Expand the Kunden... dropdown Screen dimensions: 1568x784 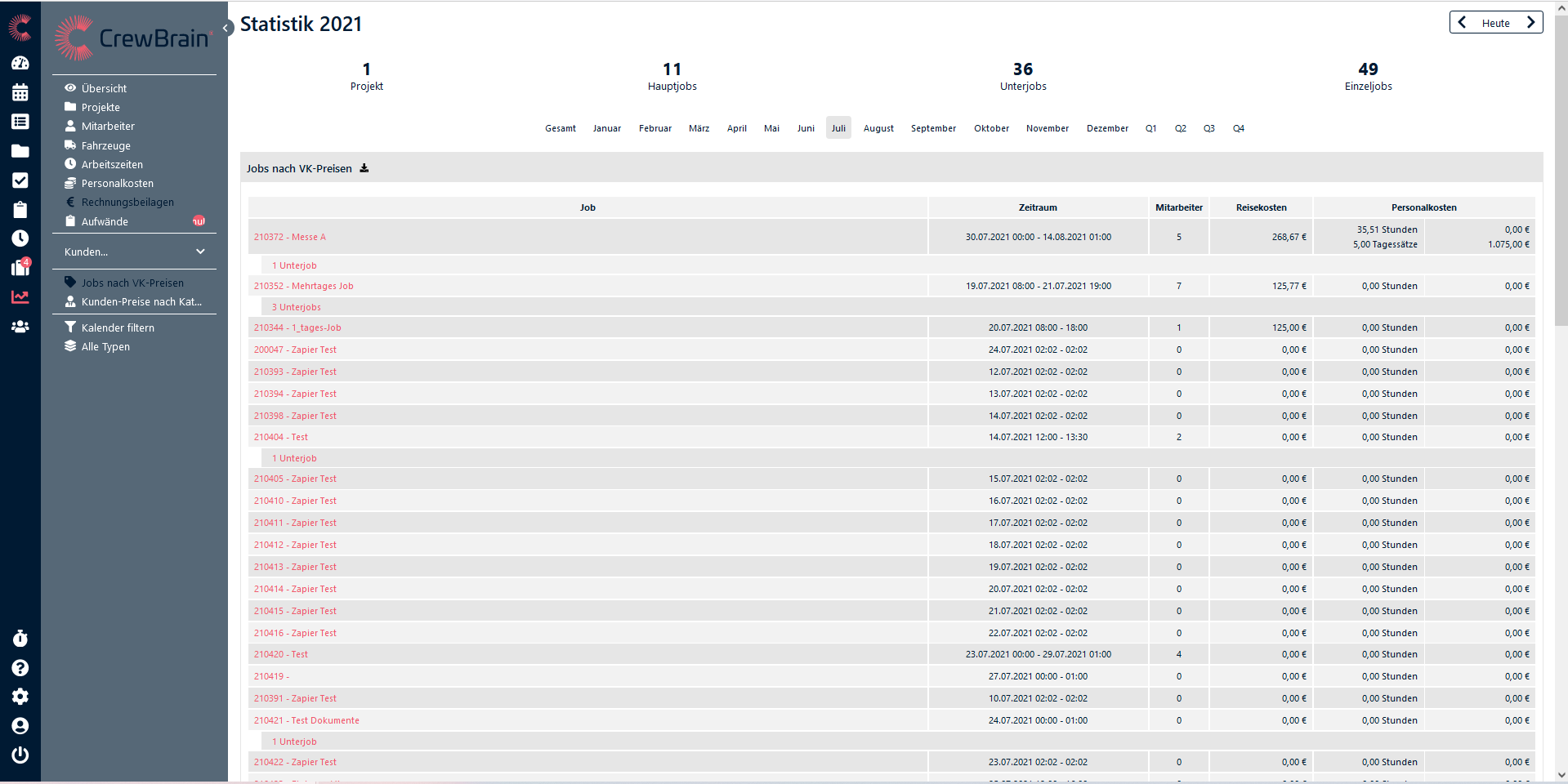point(134,252)
